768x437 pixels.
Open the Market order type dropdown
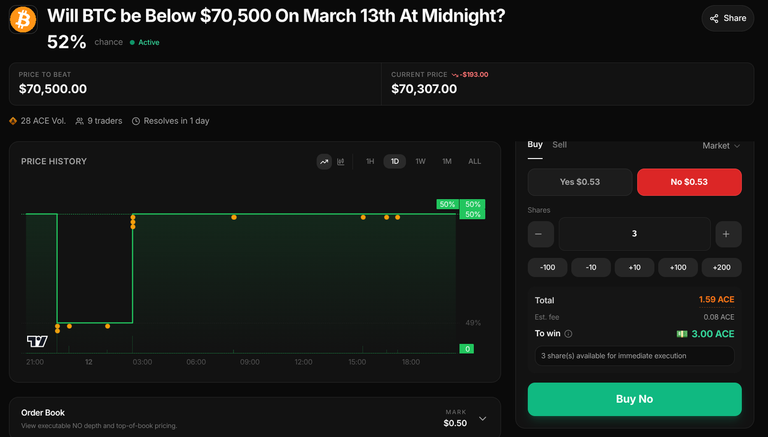point(721,146)
